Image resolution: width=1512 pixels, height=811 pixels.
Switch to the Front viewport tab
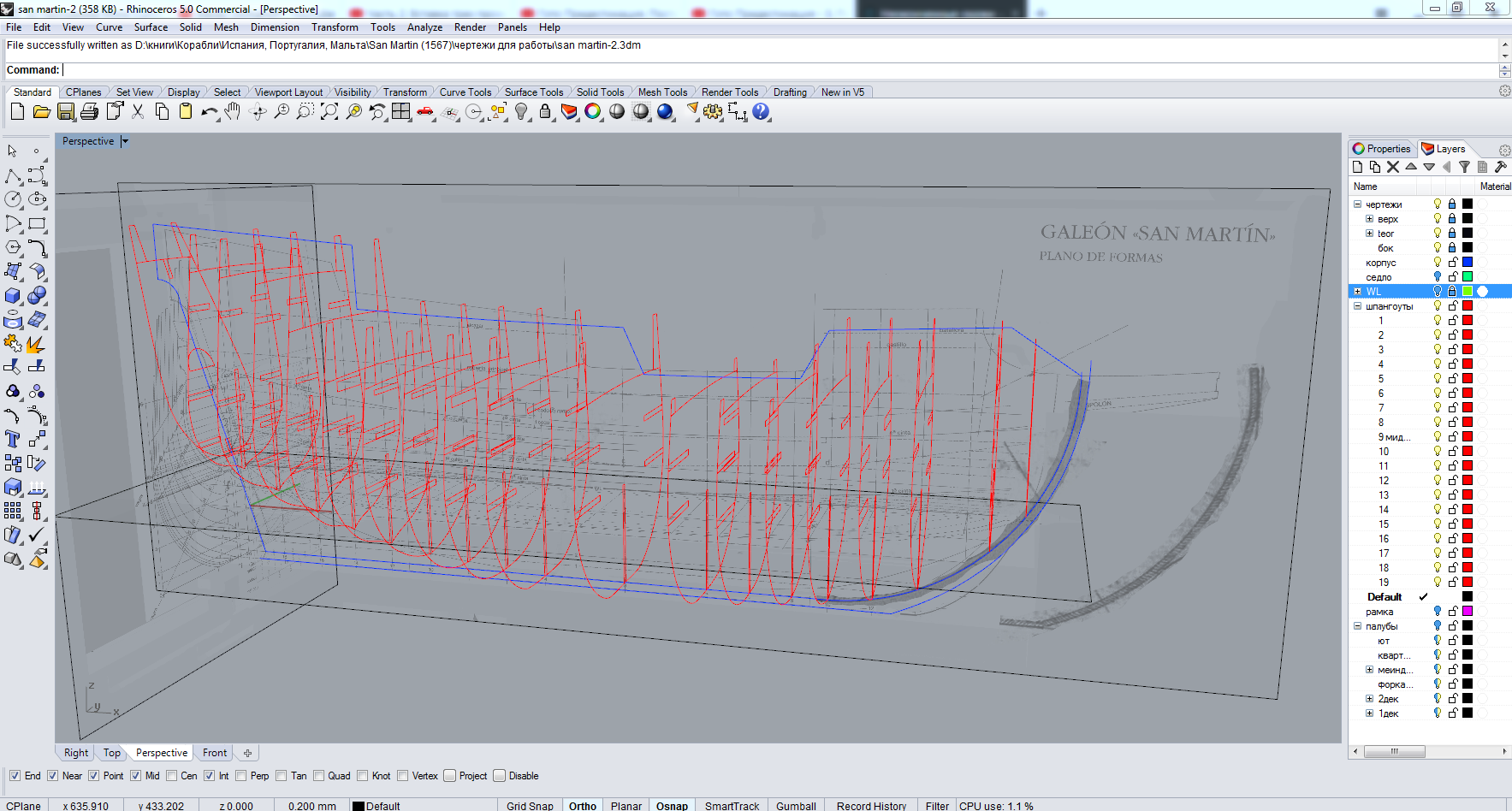pos(215,753)
